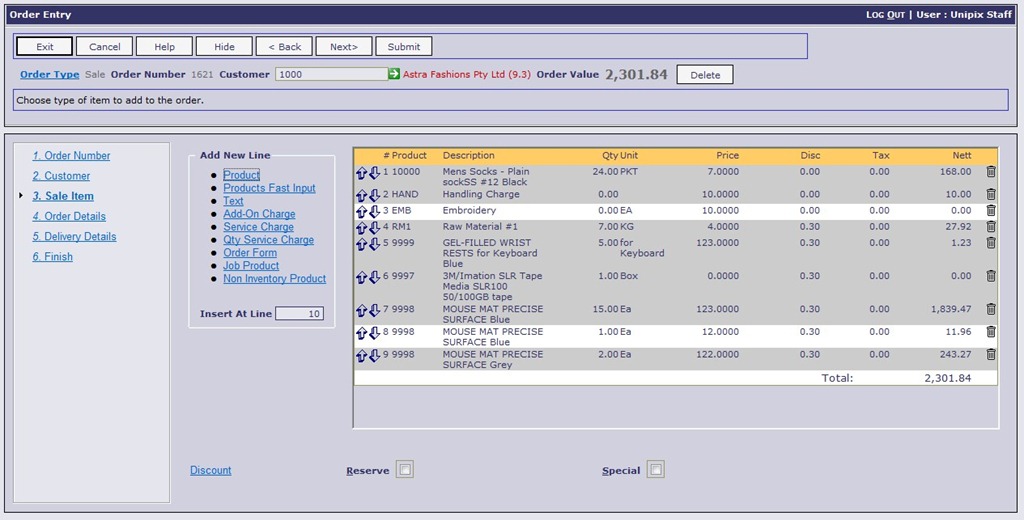1024x520 pixels.
Task: Delete line 8 MOUSE MAT Blue
Action: 991,332
